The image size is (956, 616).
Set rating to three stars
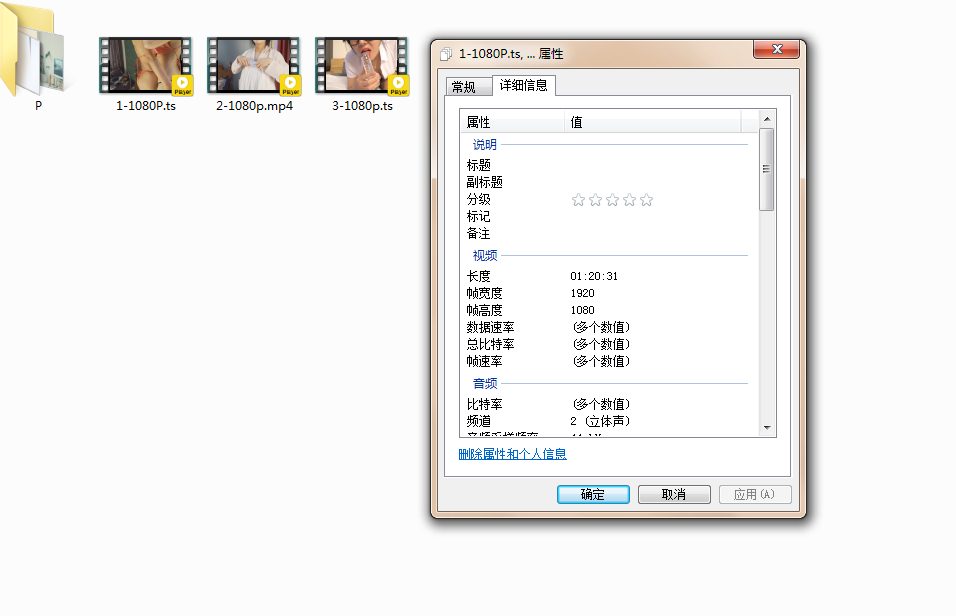(612, 200)
